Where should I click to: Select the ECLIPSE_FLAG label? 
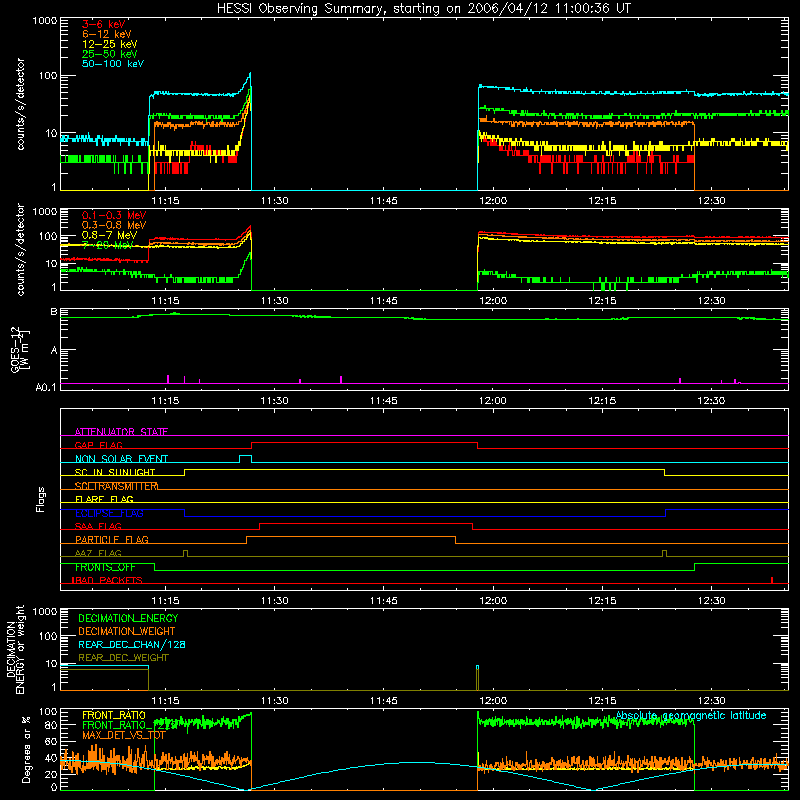click(109, 513)
